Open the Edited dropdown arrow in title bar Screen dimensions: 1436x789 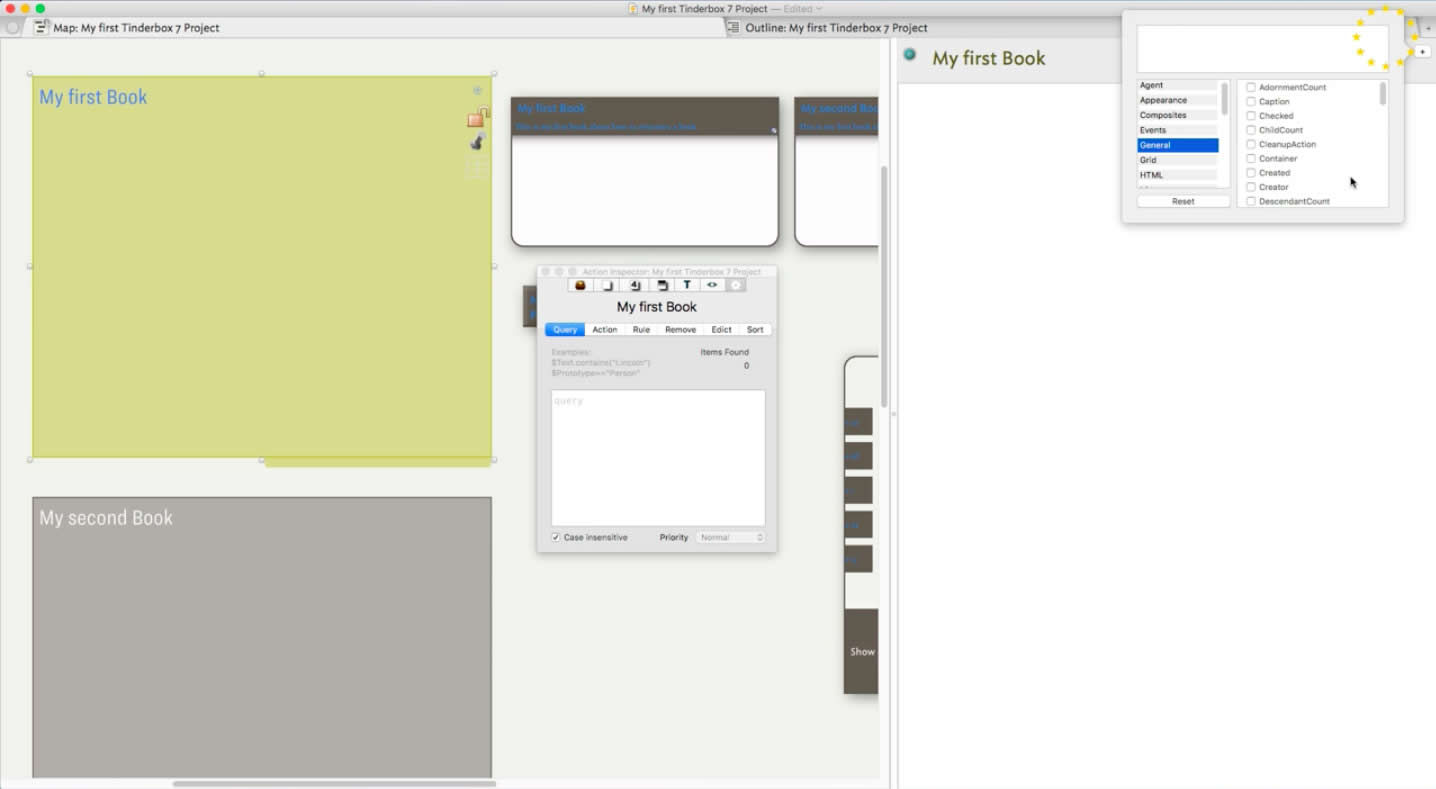[x=819, y=9]
